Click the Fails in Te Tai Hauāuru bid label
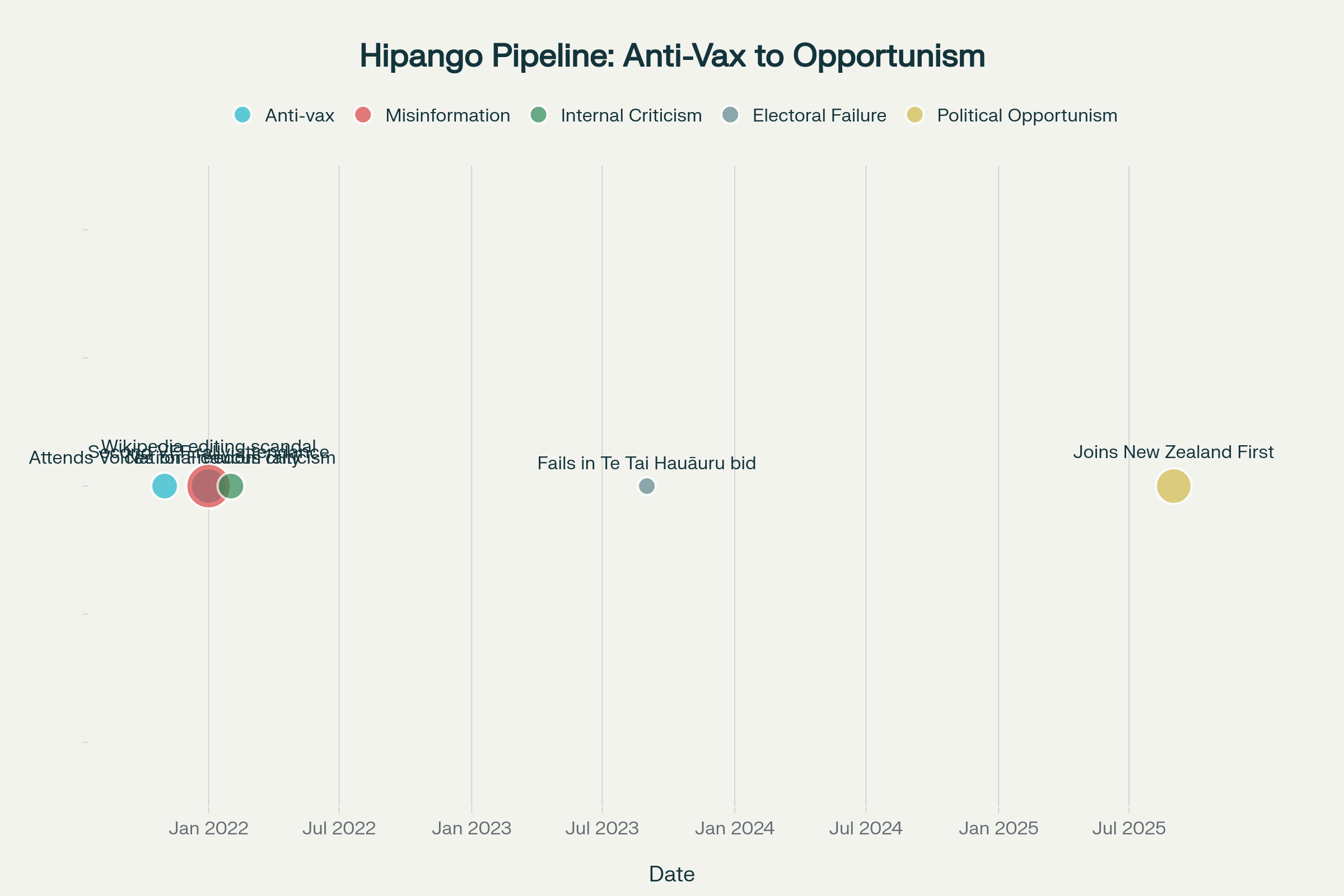This screenshot has height=896, width=1344. pos(646,464)
